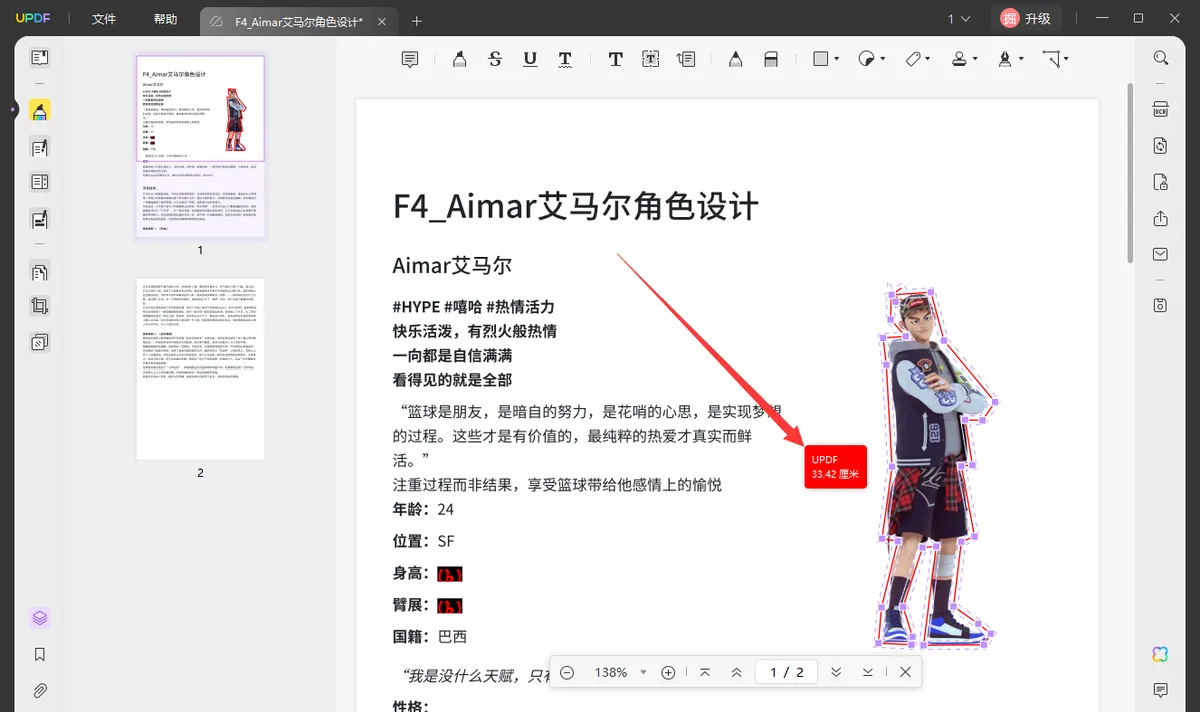Click the 升级 upgrade button
The image size is (1200, 712).
coord(1027,18)
